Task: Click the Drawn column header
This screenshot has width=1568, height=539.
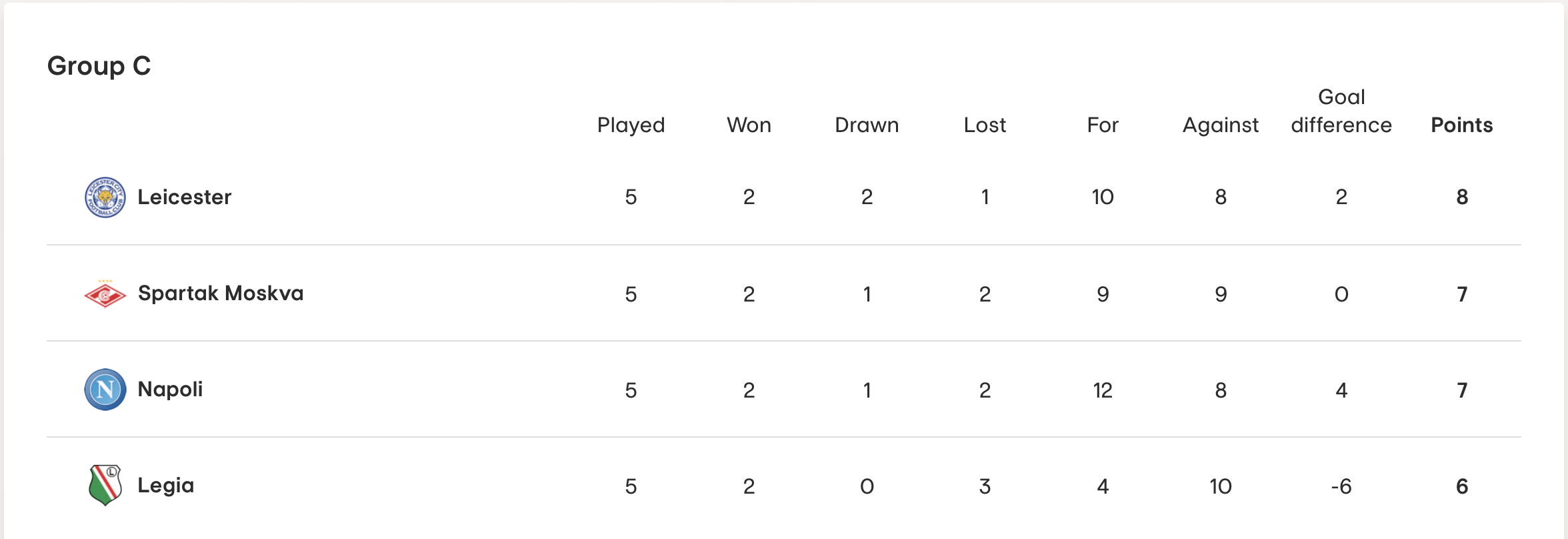Action: pyautogui.click(x=867, y=125)
